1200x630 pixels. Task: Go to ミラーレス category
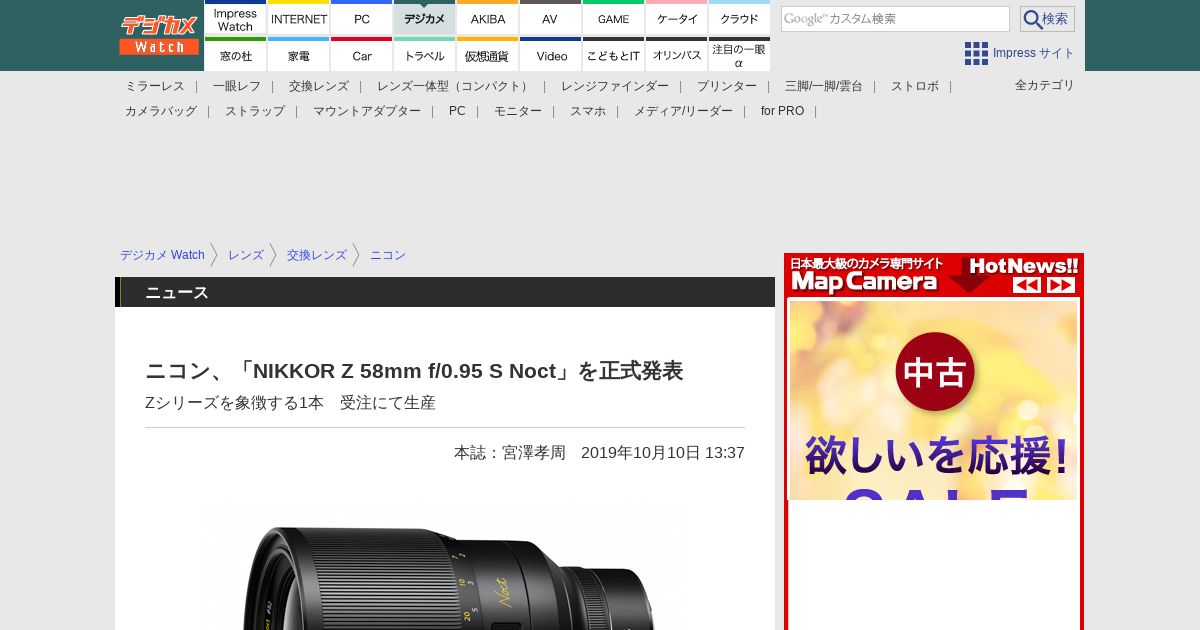click(x=155, y=86)
